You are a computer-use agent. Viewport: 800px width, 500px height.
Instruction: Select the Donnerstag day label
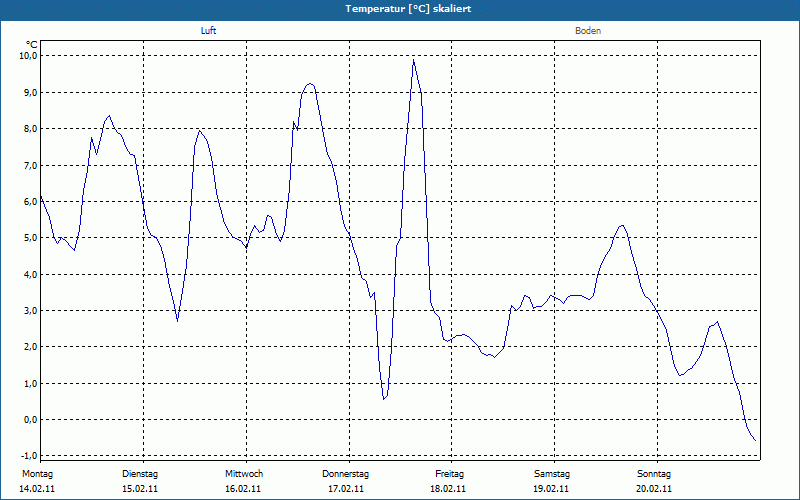click(x=346, y=473)
